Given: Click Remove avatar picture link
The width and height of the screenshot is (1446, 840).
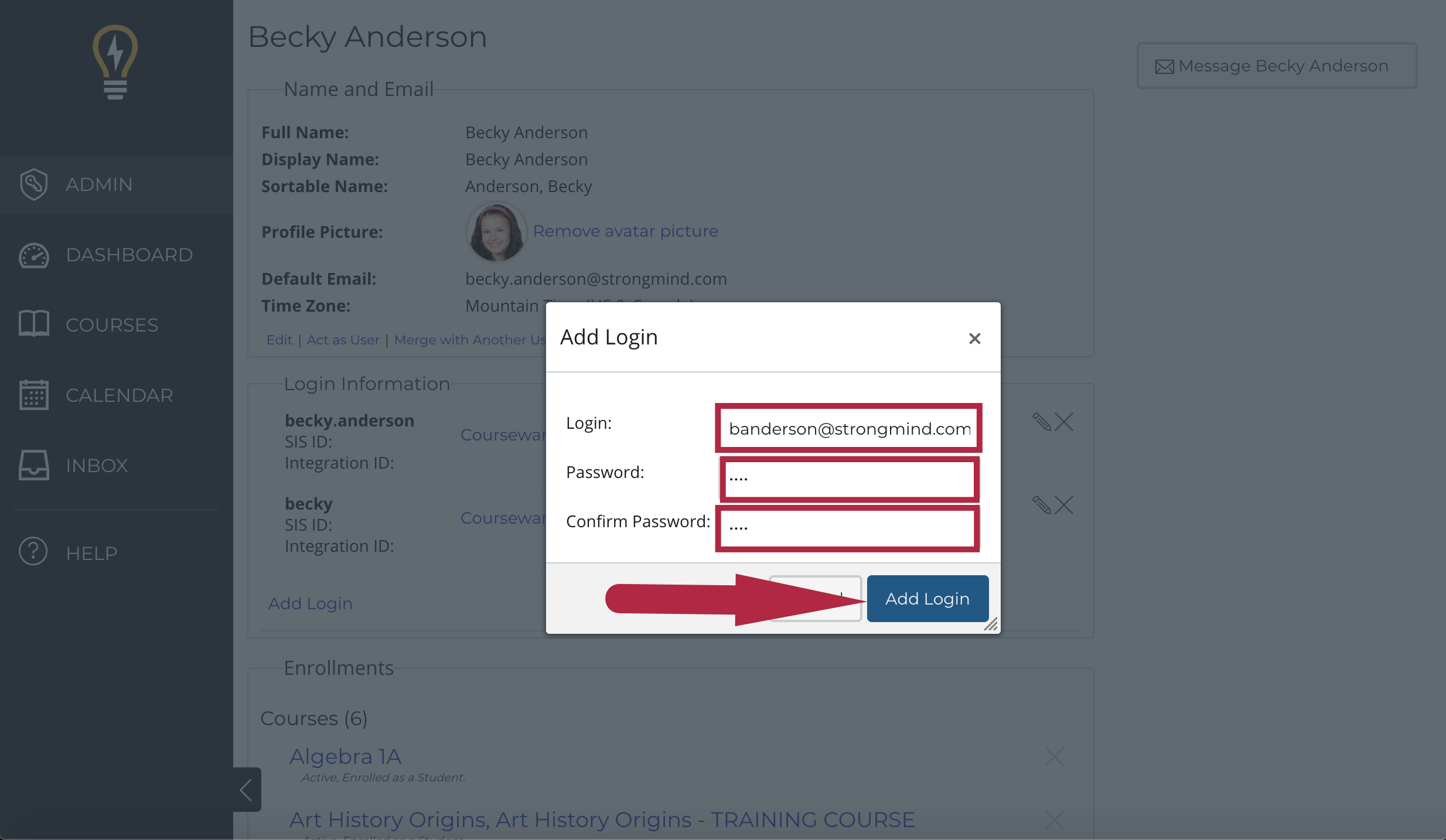Looking at the screenshot, I should tap(625, 231).
